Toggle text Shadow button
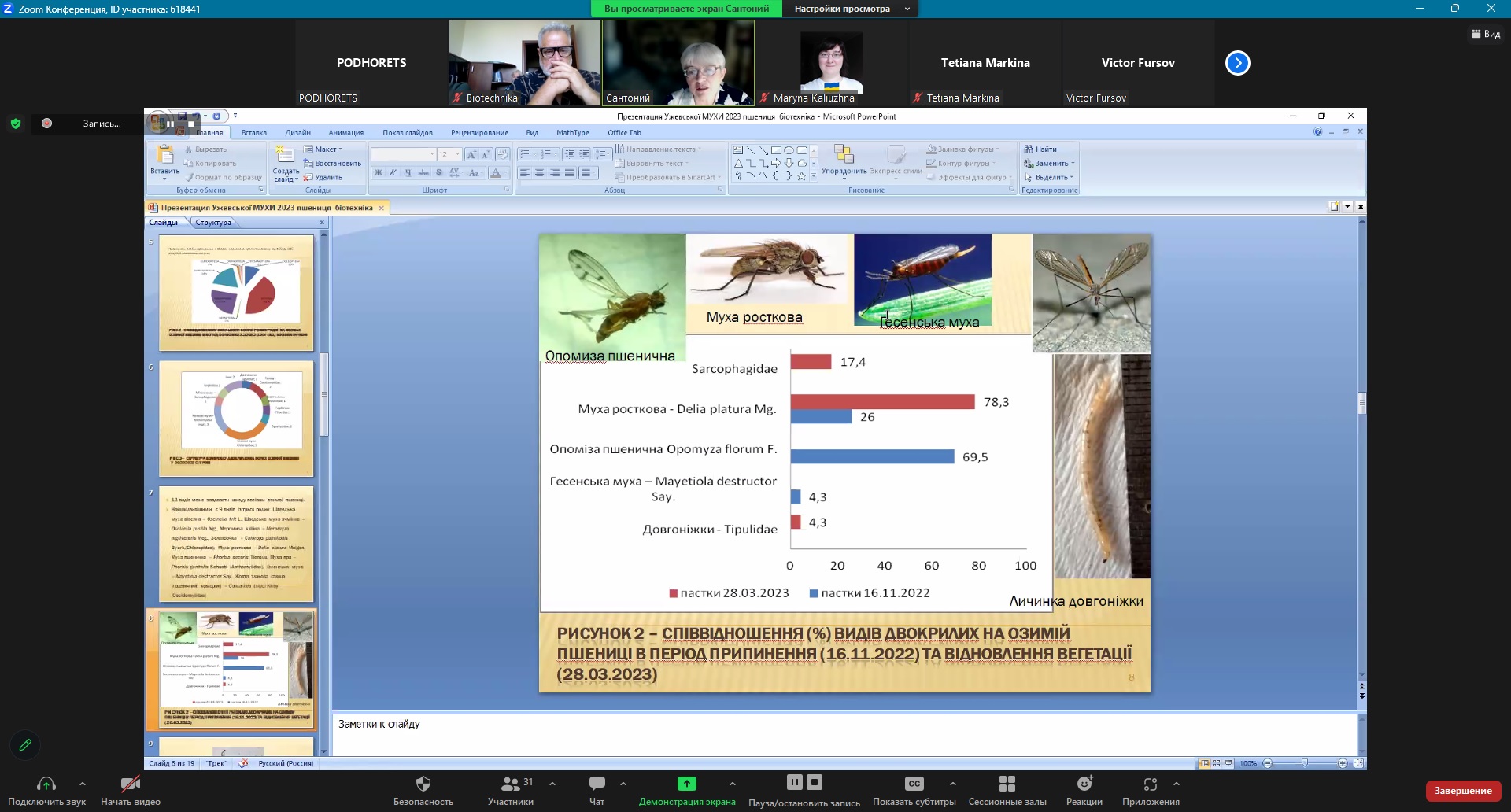This screenshot has width=1511, height=812. click(x=439, y=173)
